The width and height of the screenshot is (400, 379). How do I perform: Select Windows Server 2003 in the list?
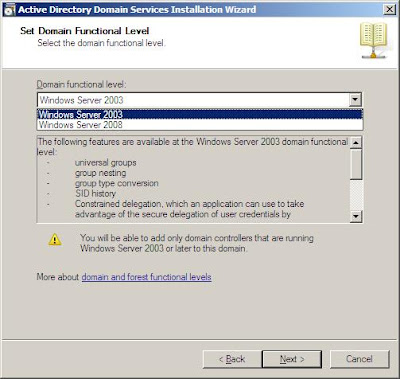point(200,114)
